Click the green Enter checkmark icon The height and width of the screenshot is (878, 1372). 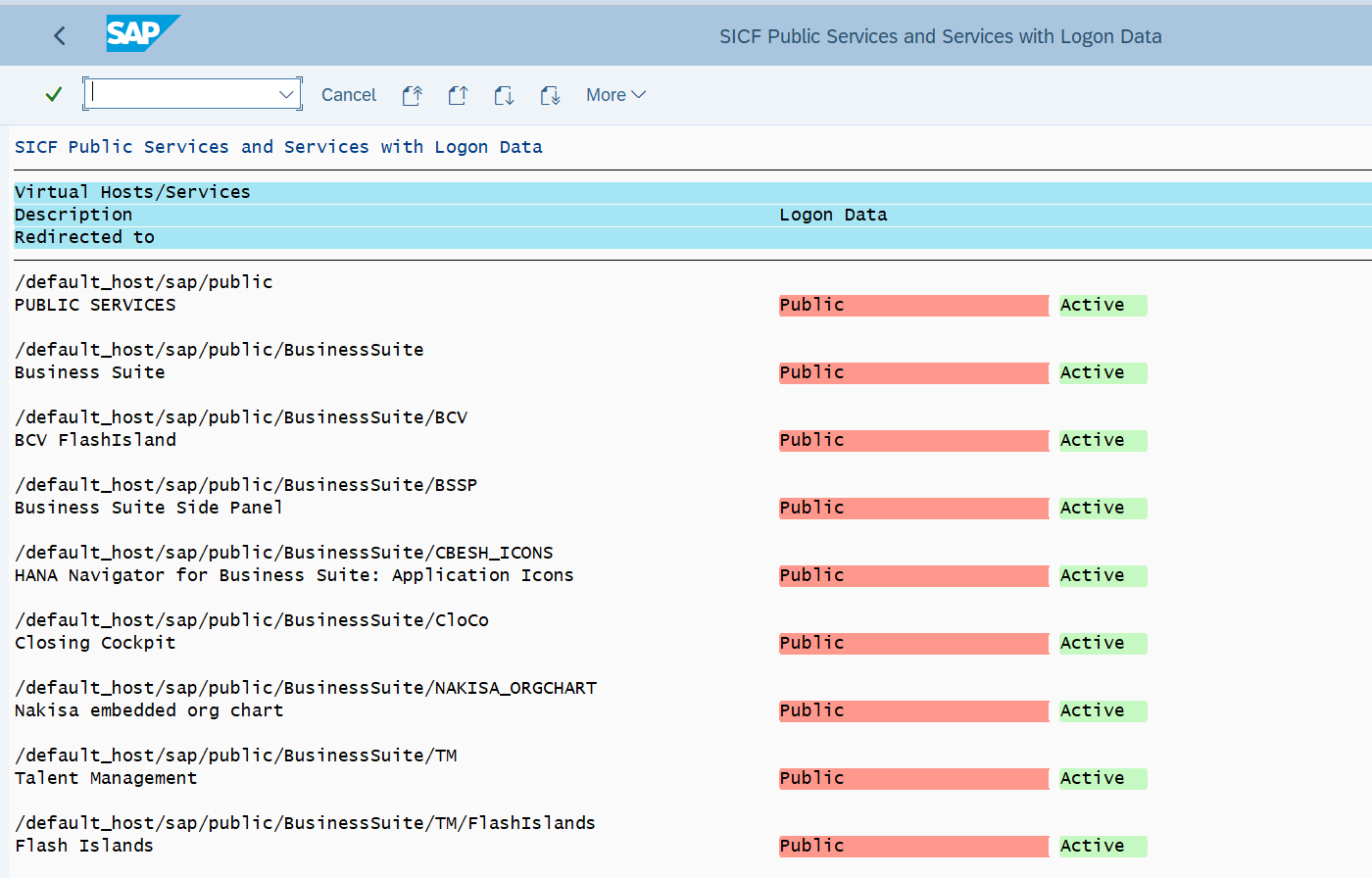pos(54,94)
